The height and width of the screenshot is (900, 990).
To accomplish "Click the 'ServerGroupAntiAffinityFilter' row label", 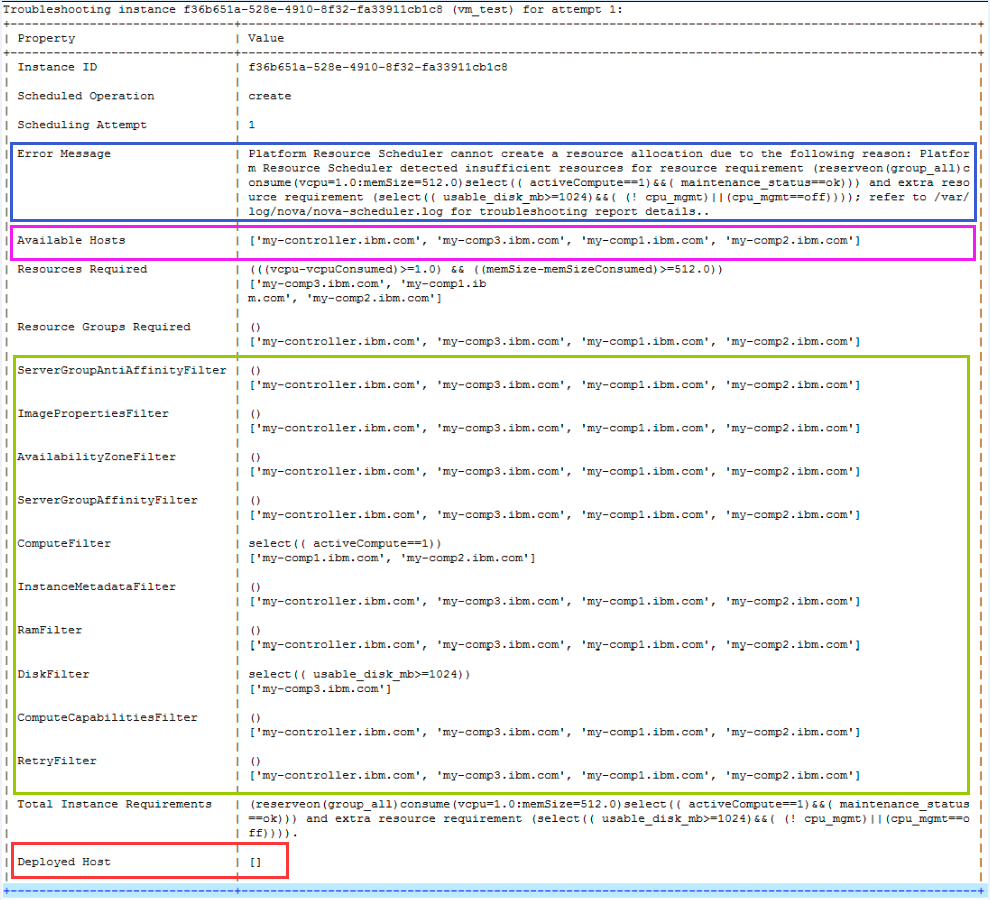I will [x=122, y=370].
